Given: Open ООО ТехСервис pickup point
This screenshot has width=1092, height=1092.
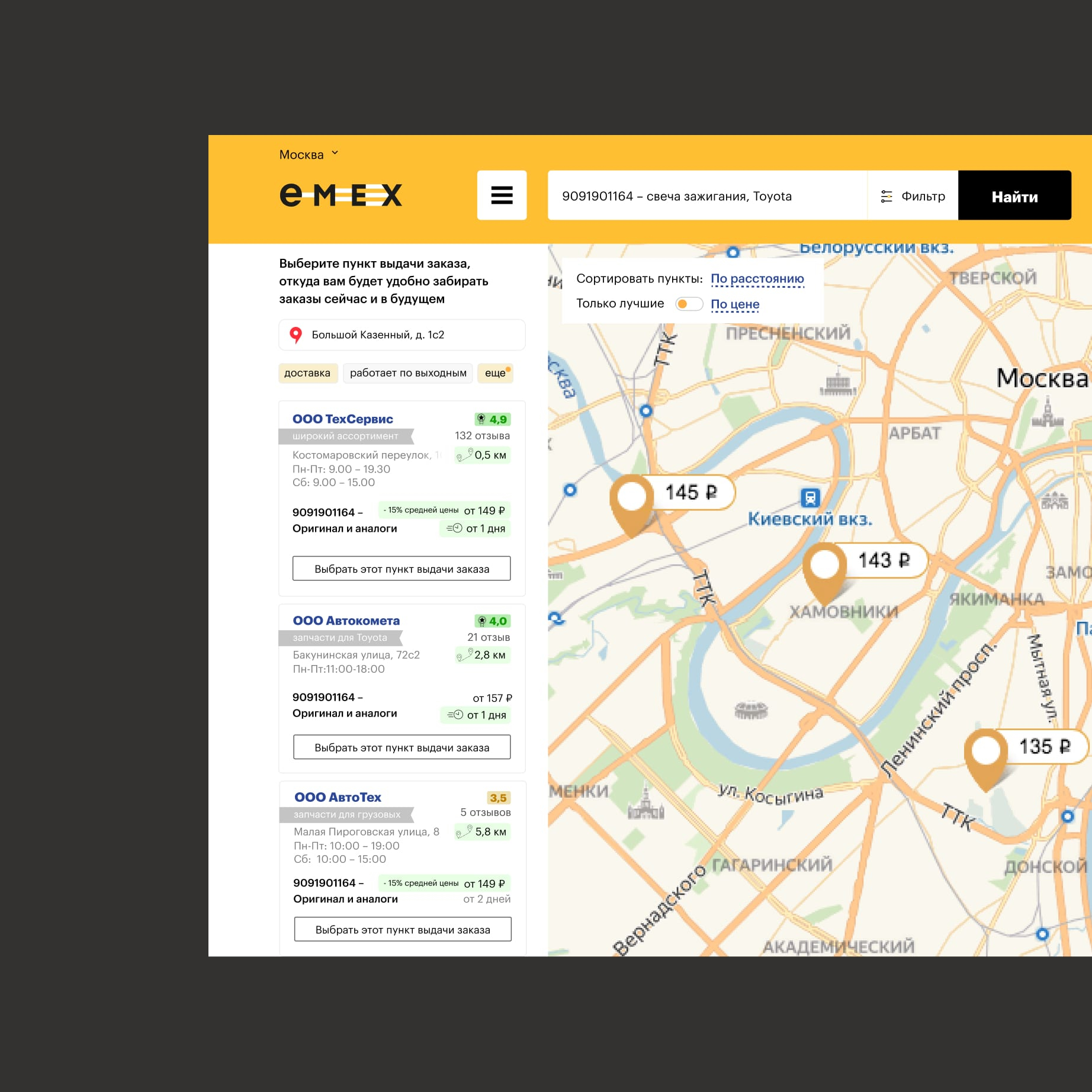Looking at the screenshot, I should pyautogui.click(x=343, y=419).
